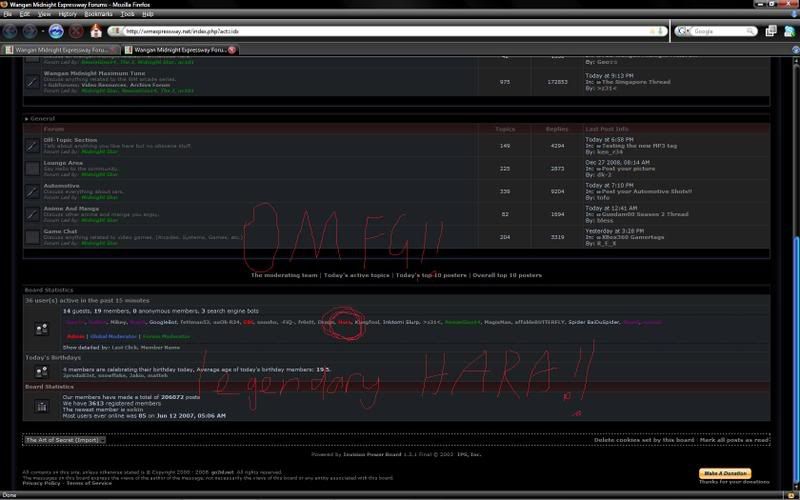Click the search magnifier in the Google box
800x500 pixels.
(x=750, y=31)
